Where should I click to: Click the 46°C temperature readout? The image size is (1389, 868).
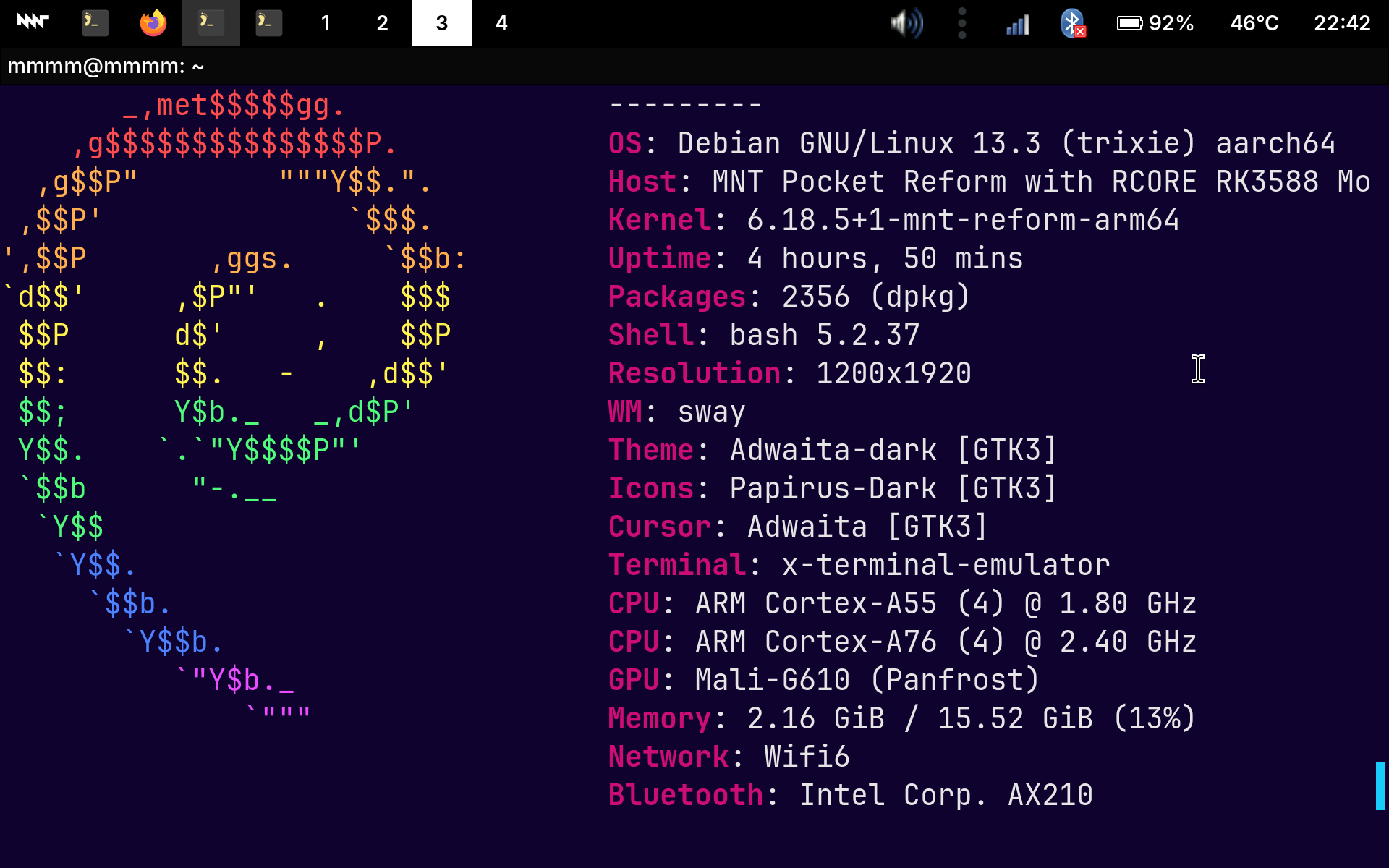click(x=1254, y=23)
